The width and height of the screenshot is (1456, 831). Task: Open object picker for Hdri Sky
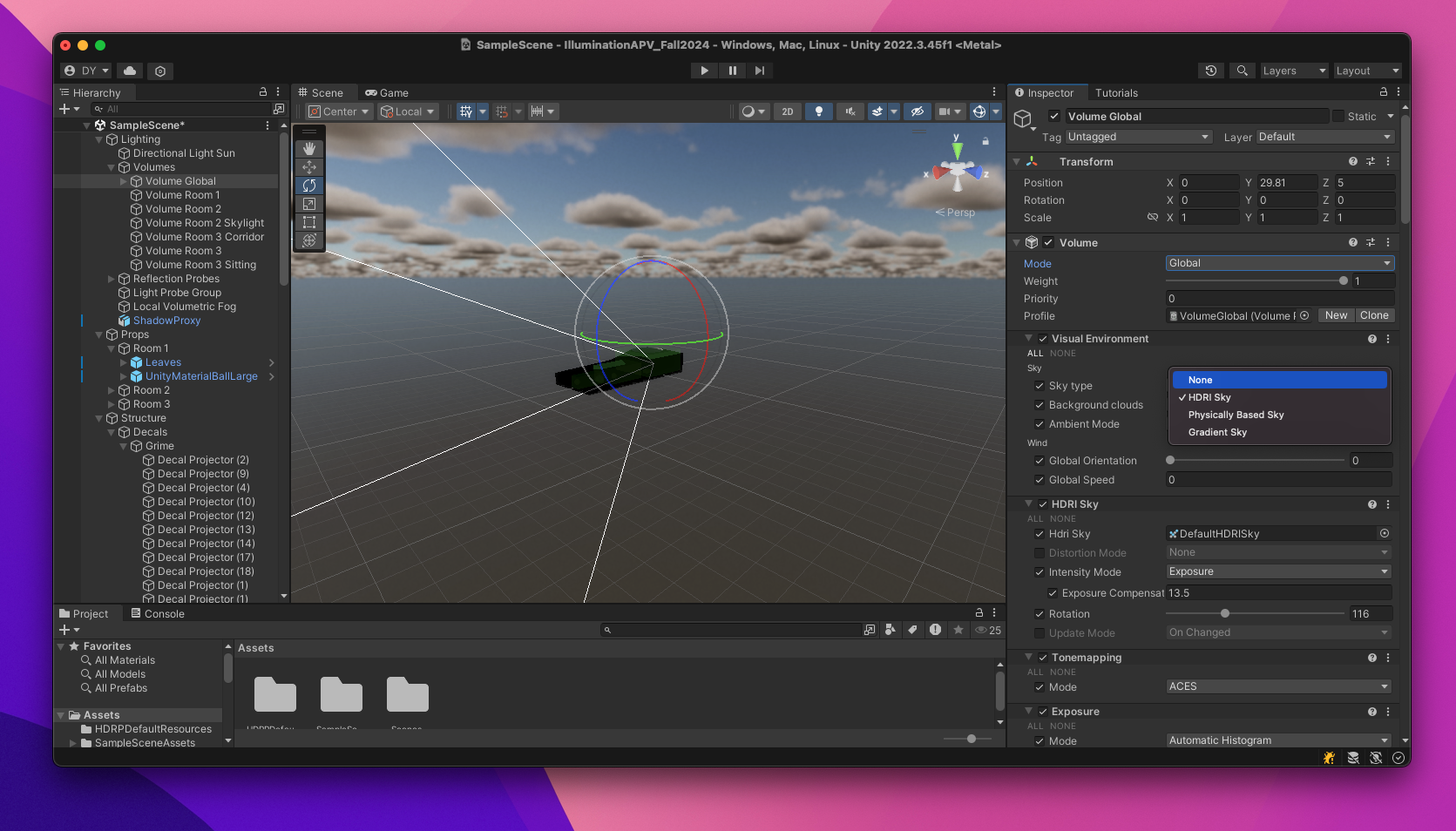tap(1385, 533)
